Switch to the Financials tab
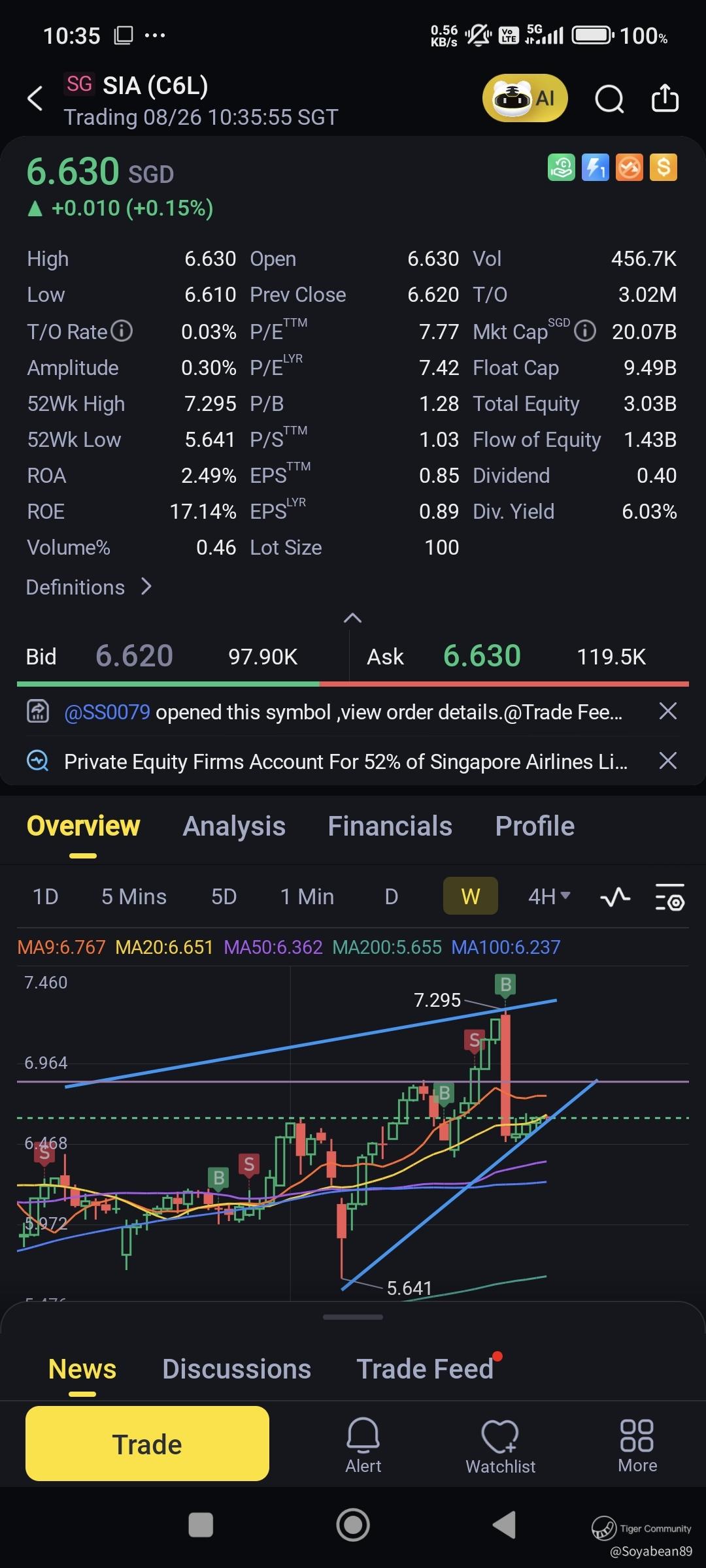 coord(390,826)
